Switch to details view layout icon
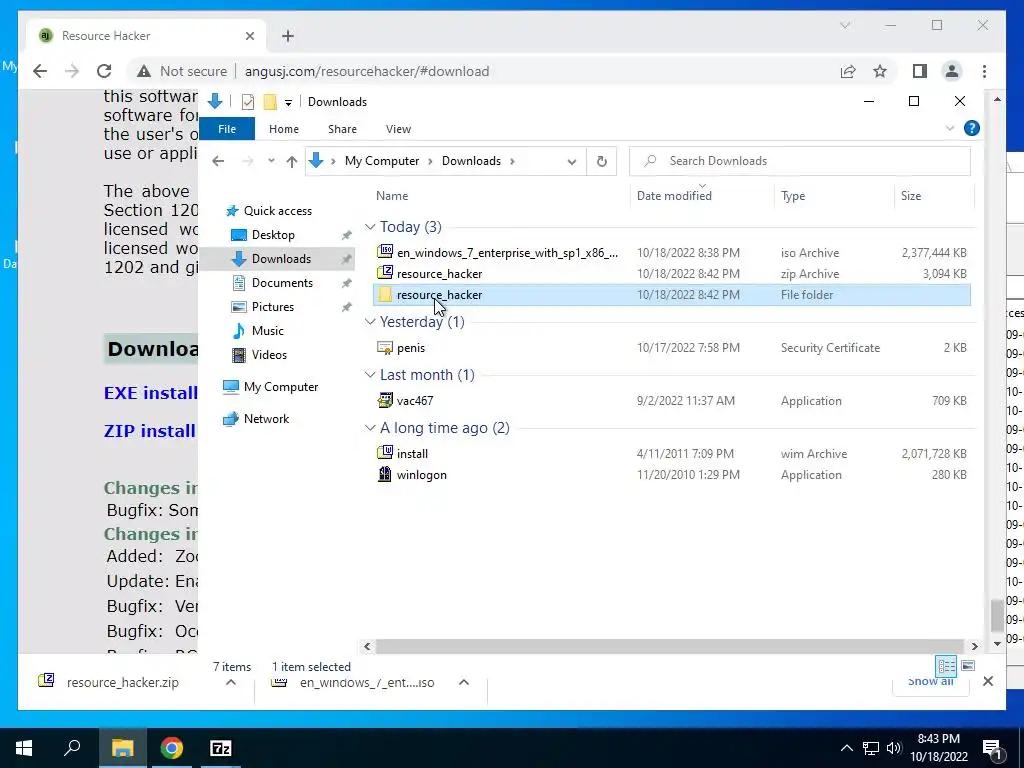The image size is (1024, 768). pos(946,666)
